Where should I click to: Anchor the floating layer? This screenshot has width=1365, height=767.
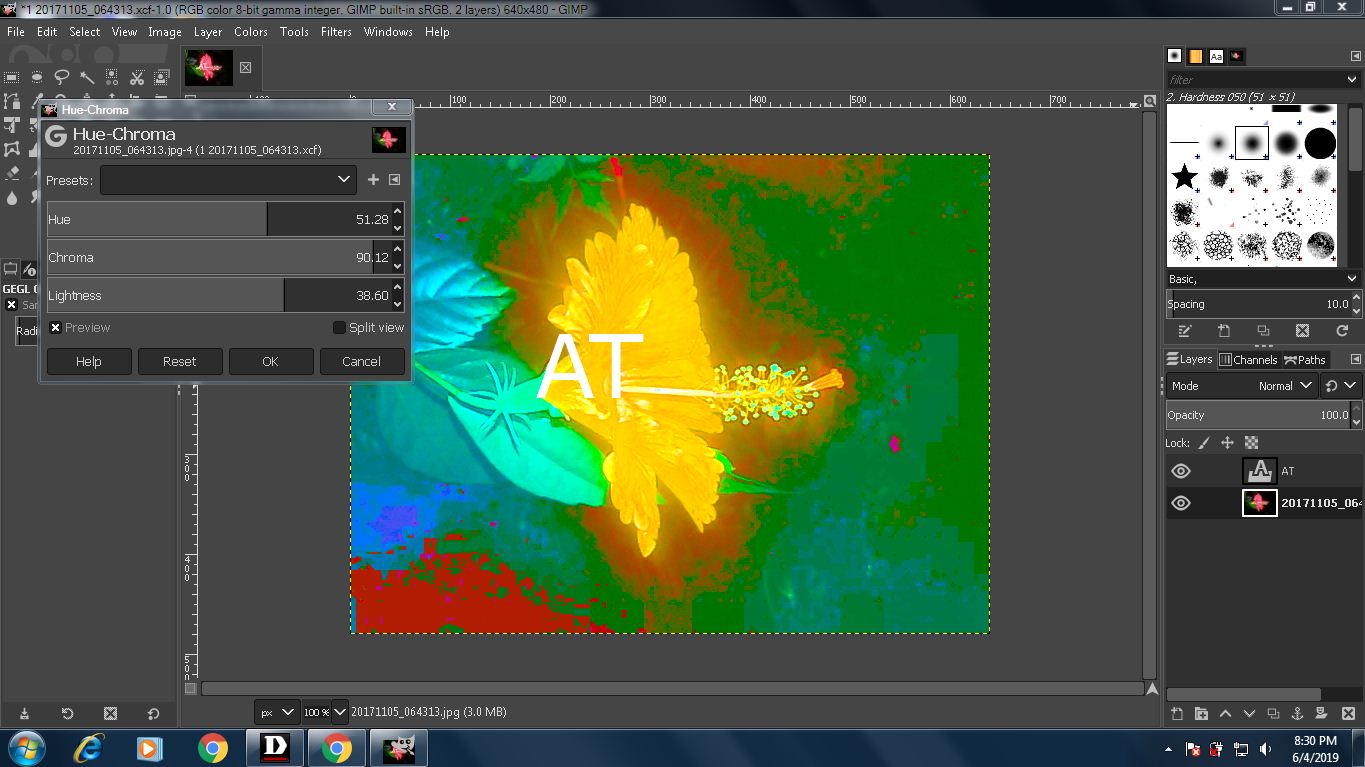pos(1297,714)
